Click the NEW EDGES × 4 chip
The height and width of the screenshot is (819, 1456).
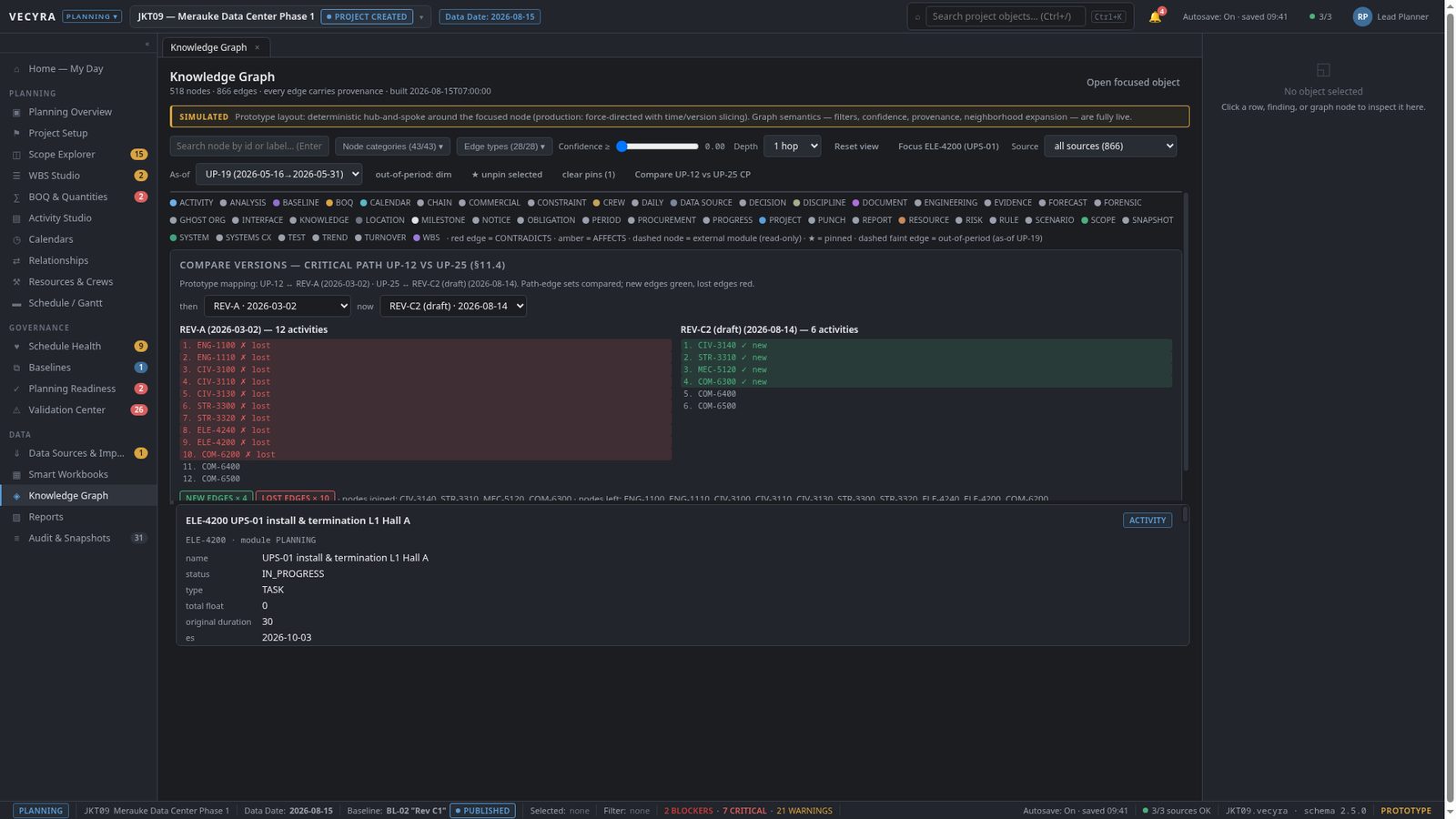217,498
